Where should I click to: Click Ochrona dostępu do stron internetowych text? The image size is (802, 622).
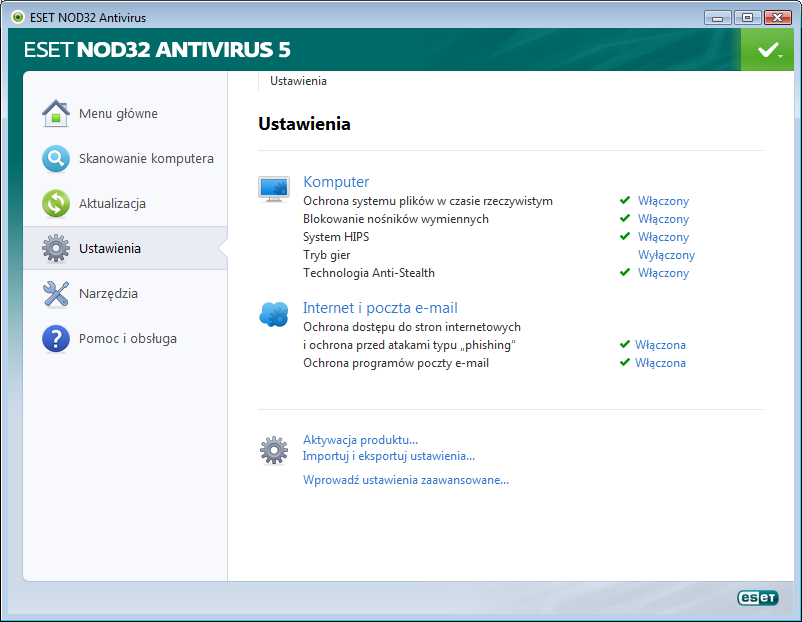[412, 327]
